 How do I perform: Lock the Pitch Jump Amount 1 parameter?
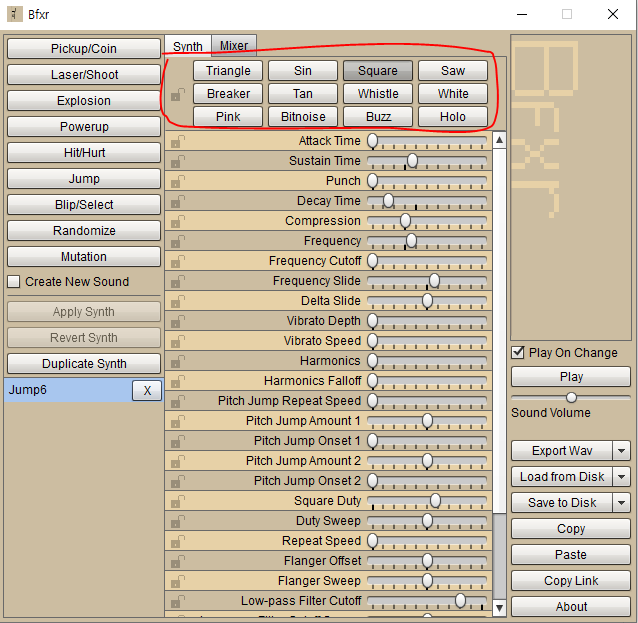[177, 420]
